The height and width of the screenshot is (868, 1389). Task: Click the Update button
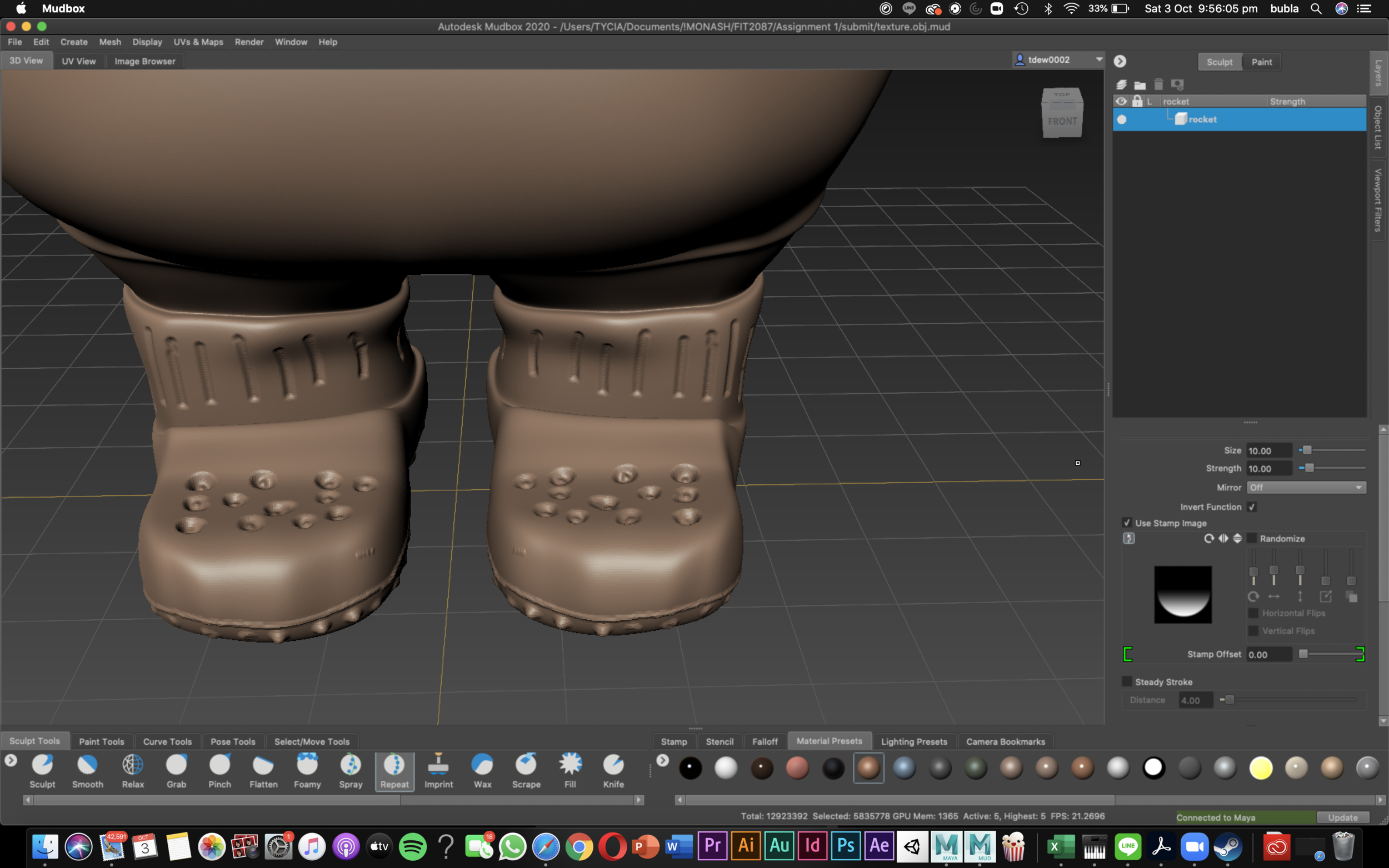[1342, 817]
